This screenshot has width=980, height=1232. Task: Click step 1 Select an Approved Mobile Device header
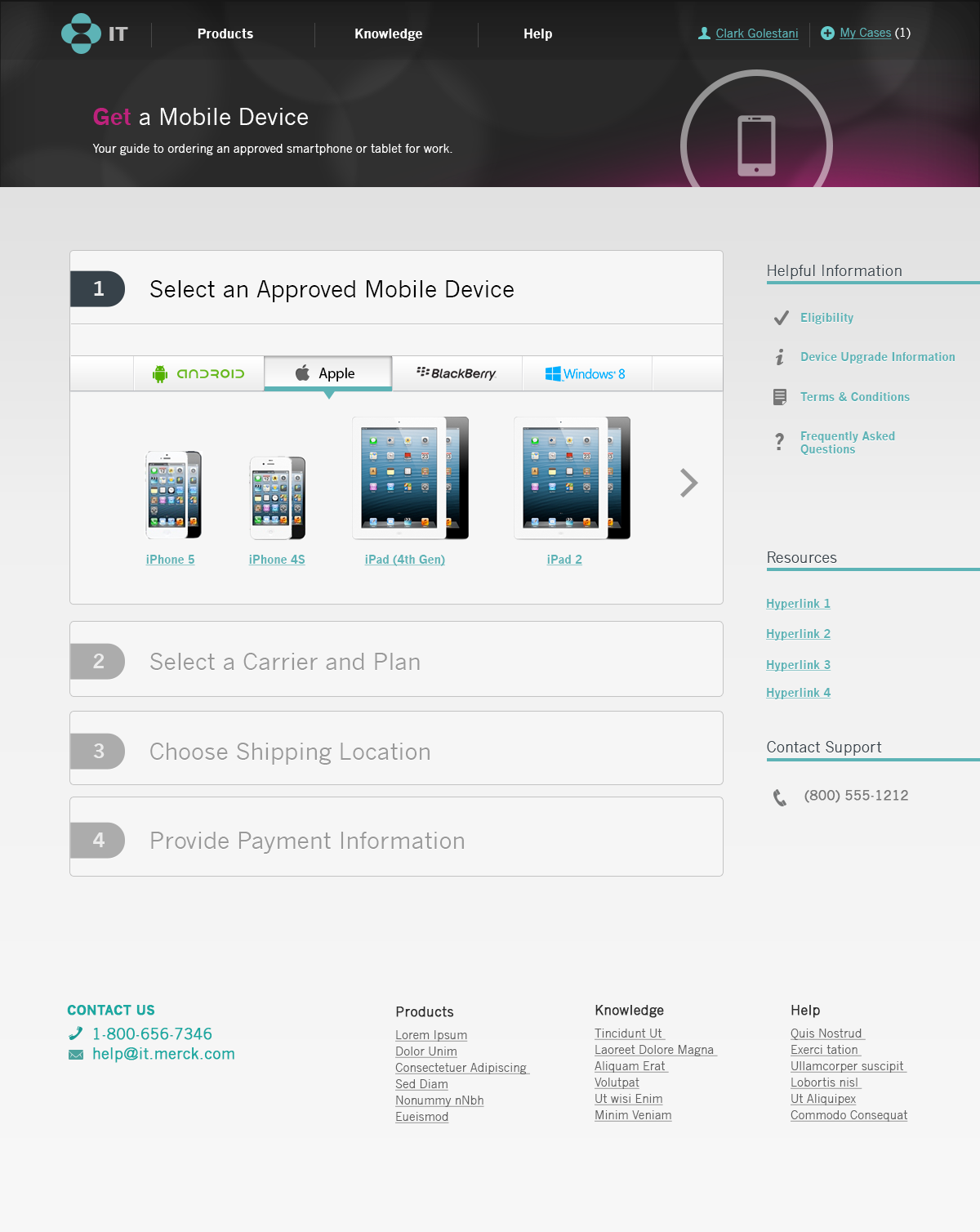(x=396, y=288)
